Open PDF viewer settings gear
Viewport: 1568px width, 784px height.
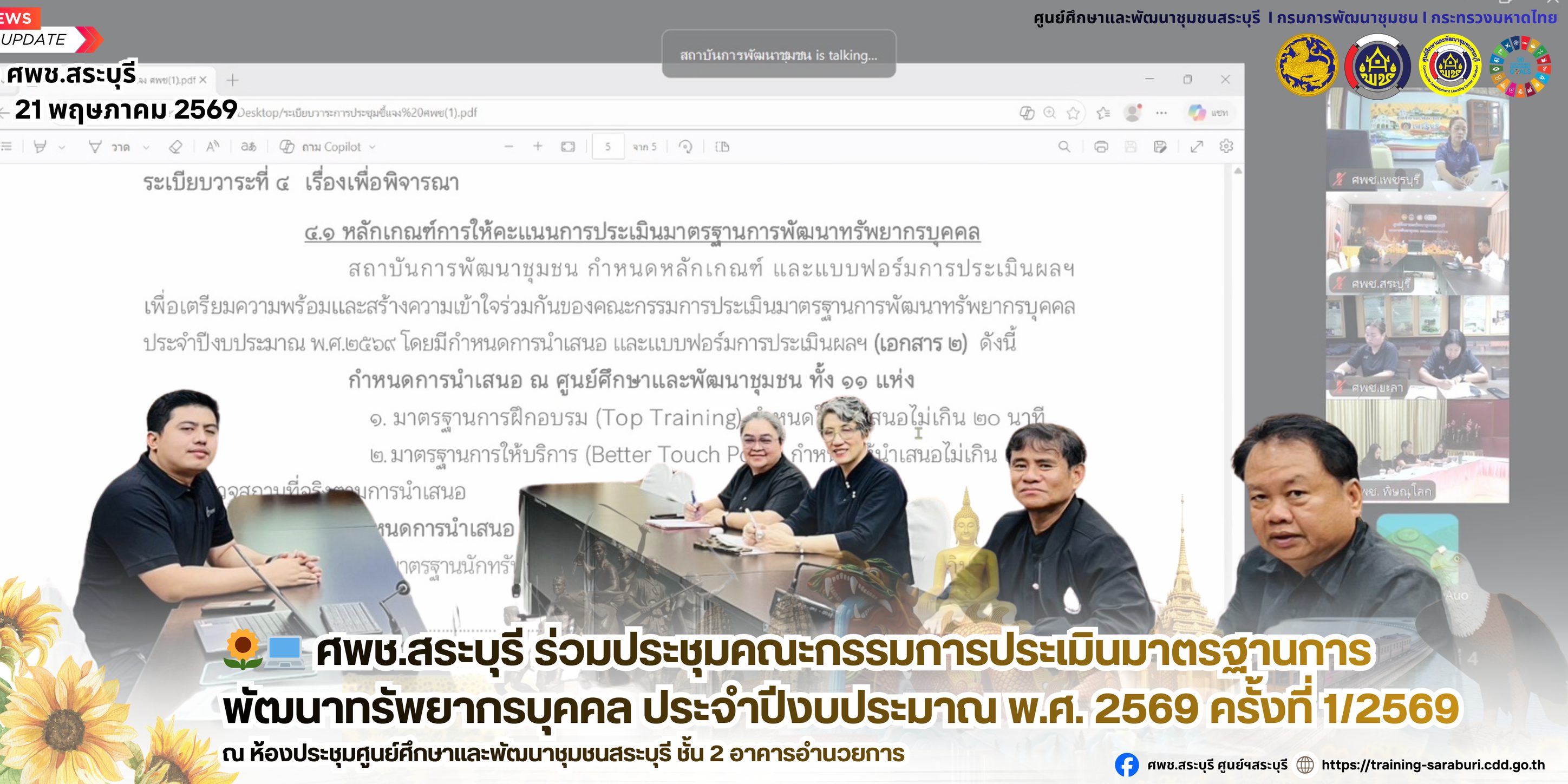tap(1226, 146)
